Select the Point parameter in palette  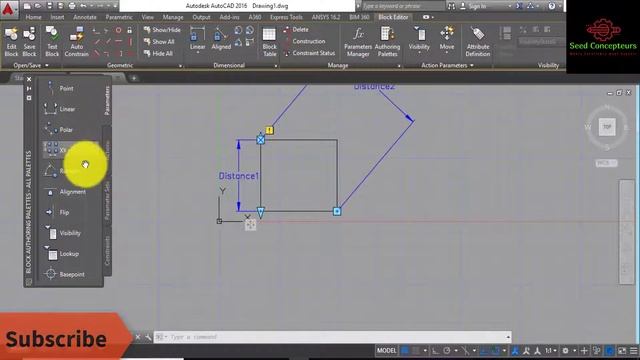coord(59,88)
